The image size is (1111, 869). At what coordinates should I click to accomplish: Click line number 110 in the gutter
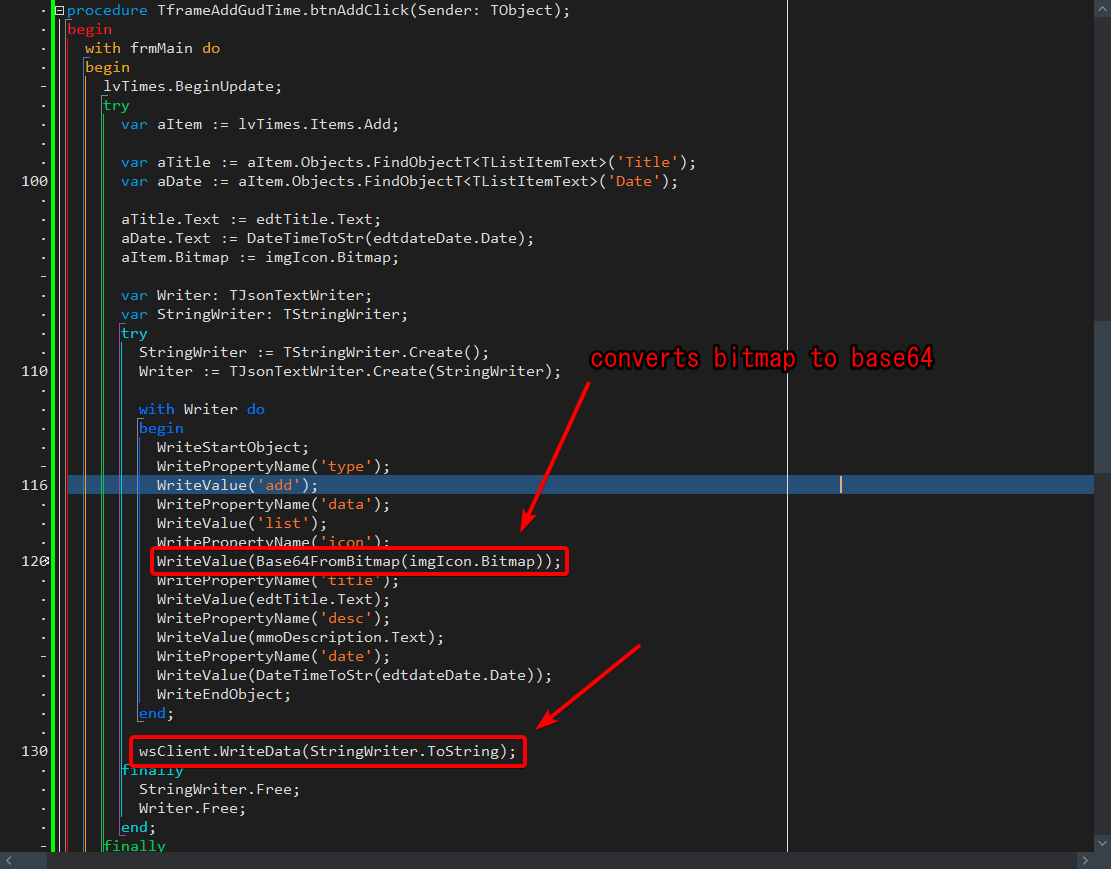[x=34, y=371]
